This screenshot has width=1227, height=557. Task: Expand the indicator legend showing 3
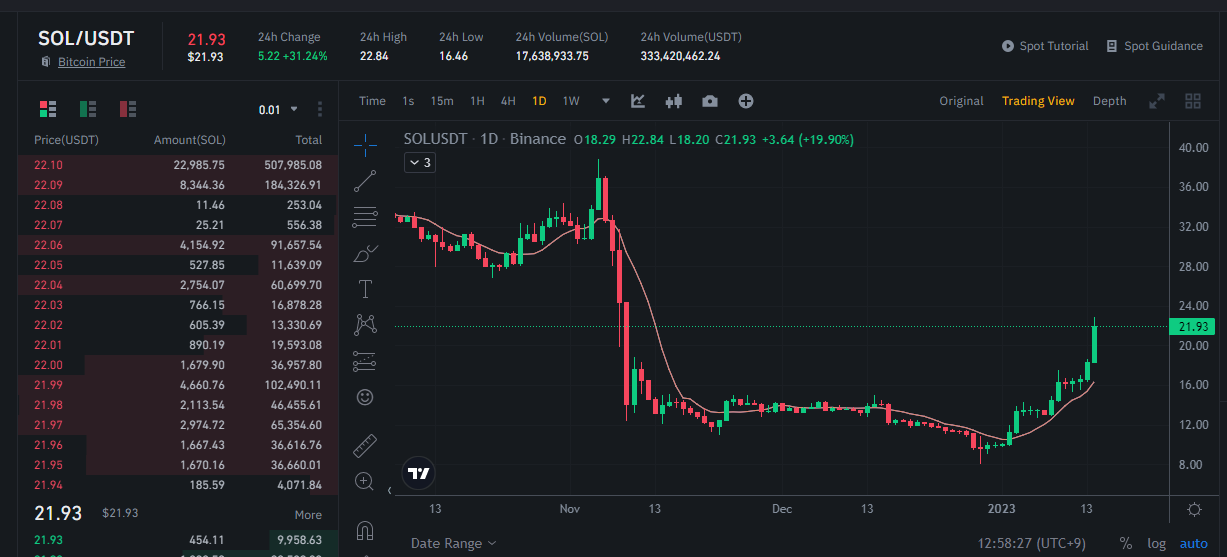(x=420, y=162)
